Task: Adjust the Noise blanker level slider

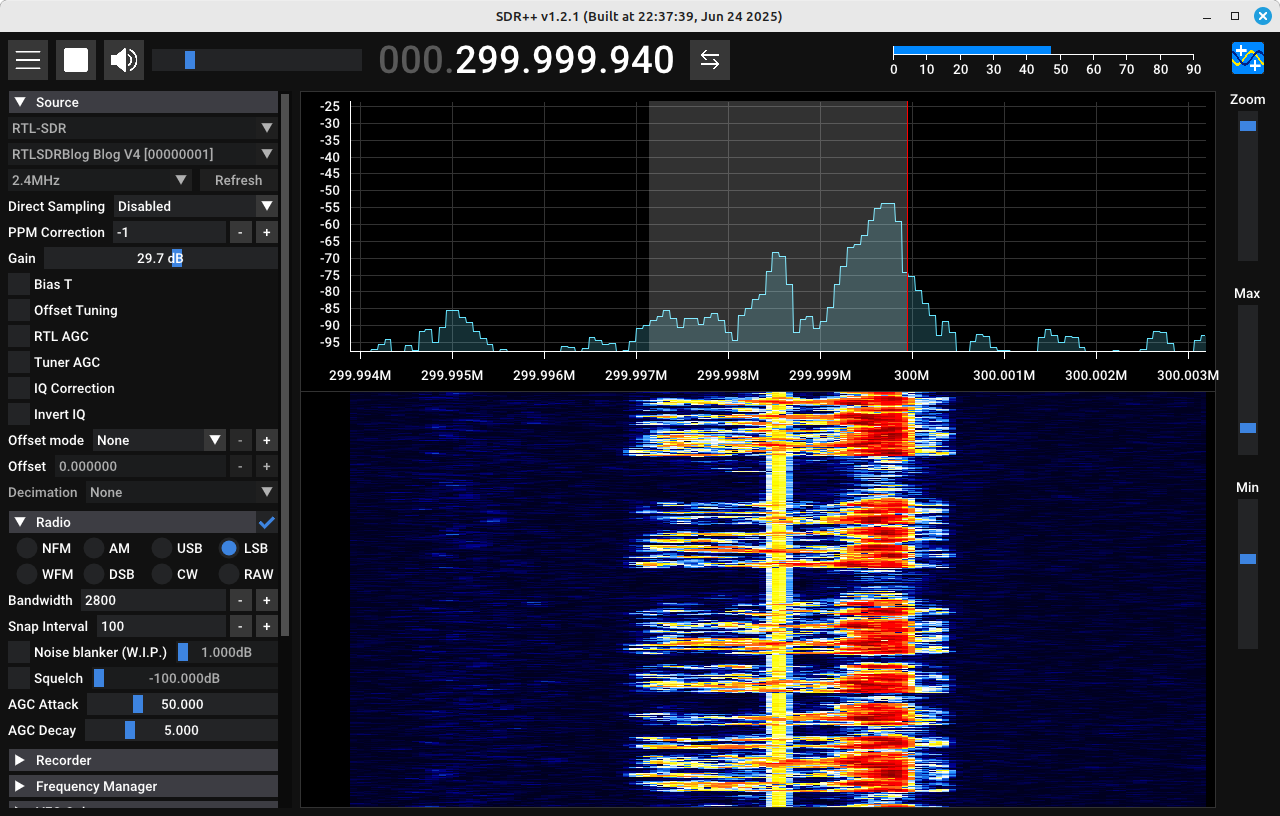Action: [x=226, y=652]
